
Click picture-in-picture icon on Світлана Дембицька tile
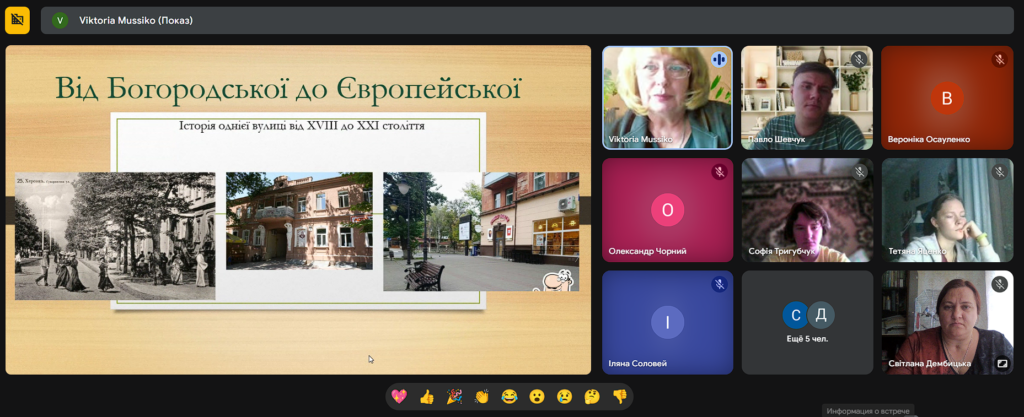pos(1001,364)
